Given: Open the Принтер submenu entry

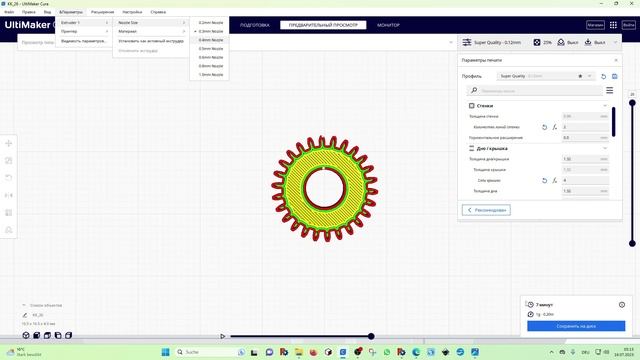Looking at the screenshot, I should pyautogui.click(x=84, y=31).
